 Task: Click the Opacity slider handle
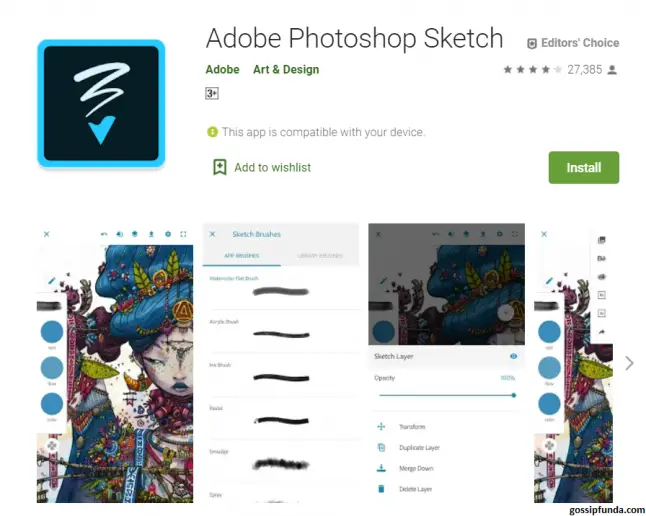(514, 395)
